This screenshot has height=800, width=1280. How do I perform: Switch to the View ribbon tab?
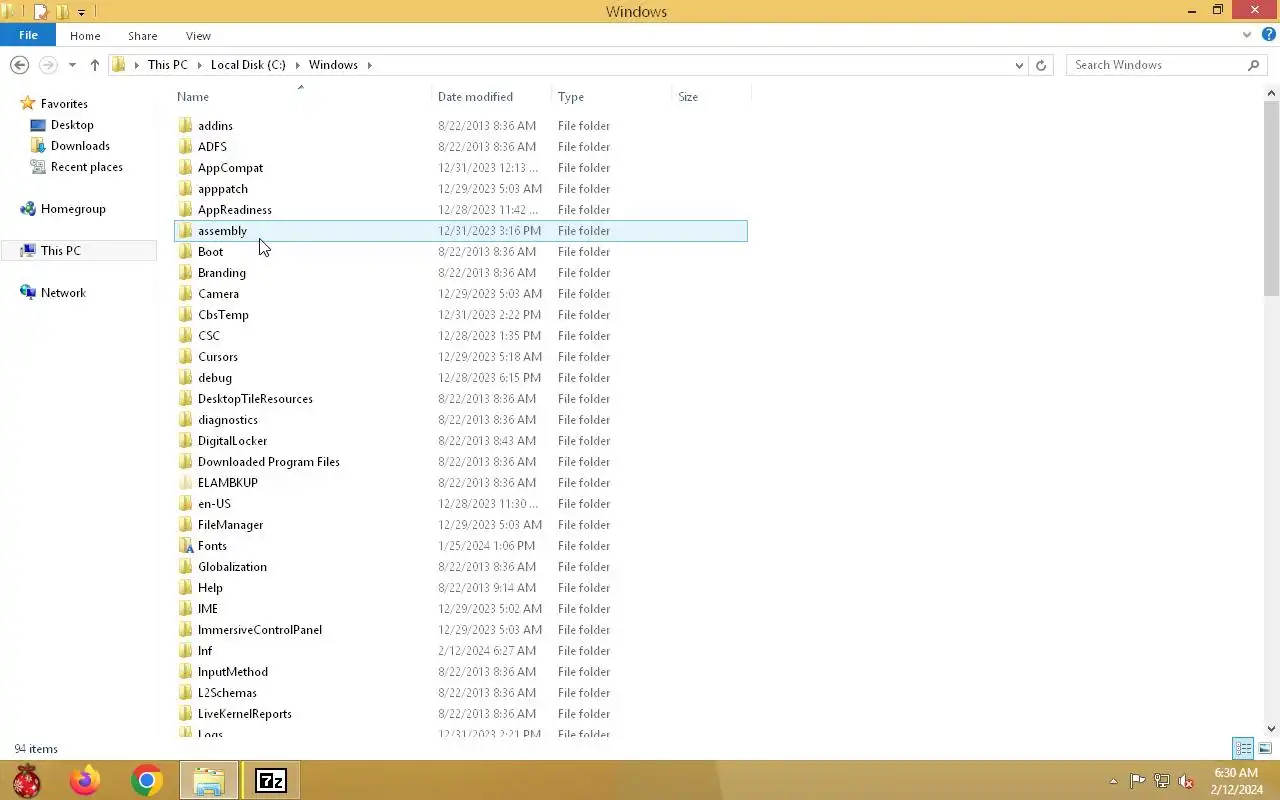pyautogui.click(x=198, y=36)
